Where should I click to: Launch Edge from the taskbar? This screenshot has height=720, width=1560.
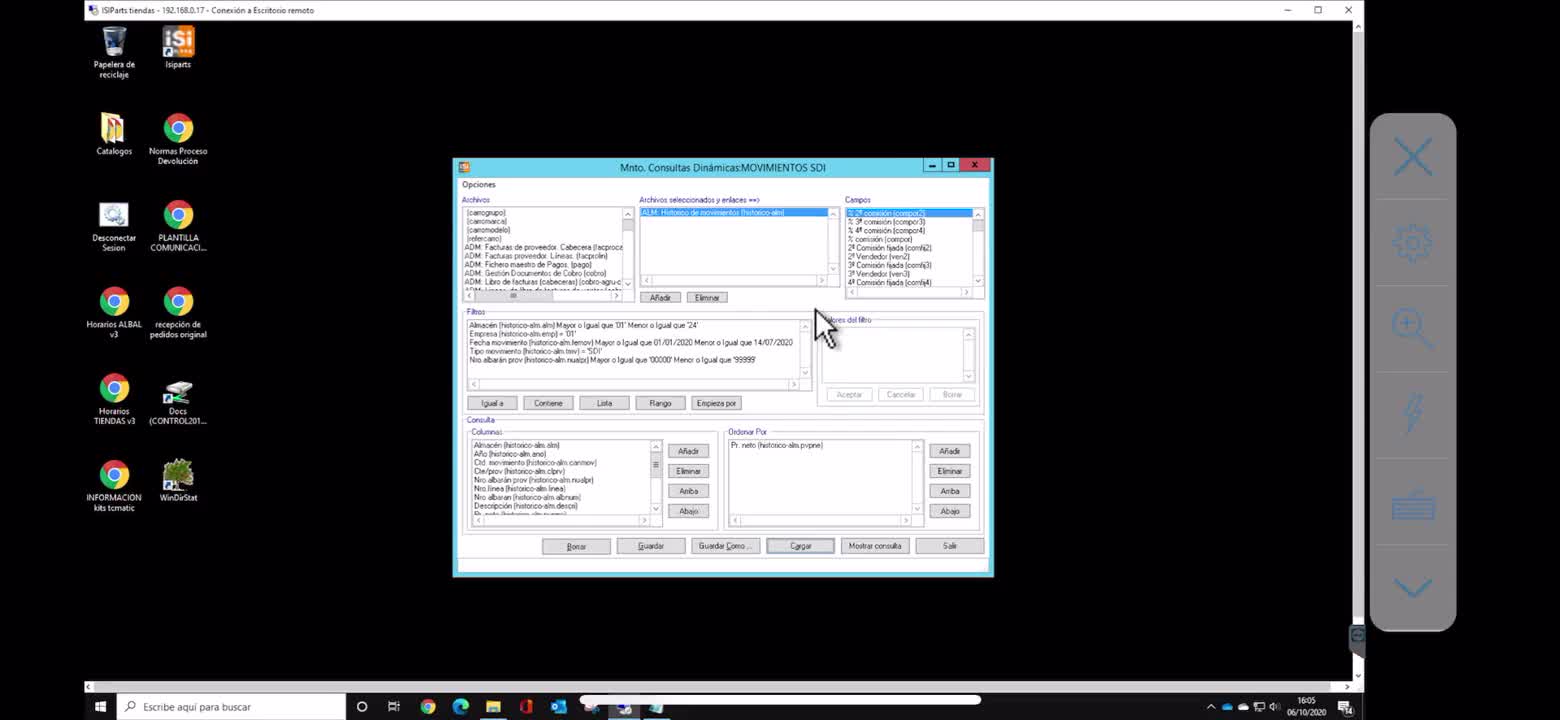[460, 706]
